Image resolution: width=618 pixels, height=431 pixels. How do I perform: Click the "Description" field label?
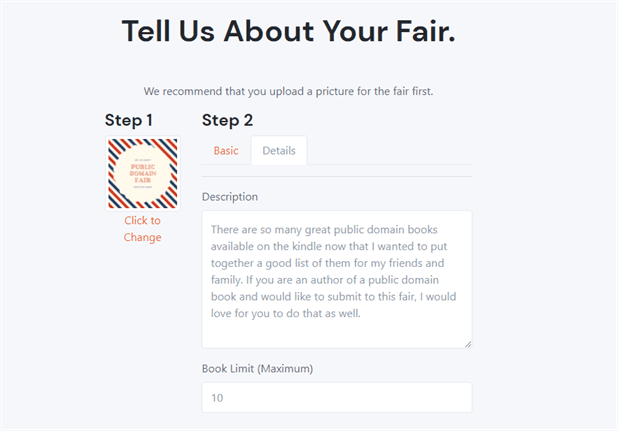point(230,196)
